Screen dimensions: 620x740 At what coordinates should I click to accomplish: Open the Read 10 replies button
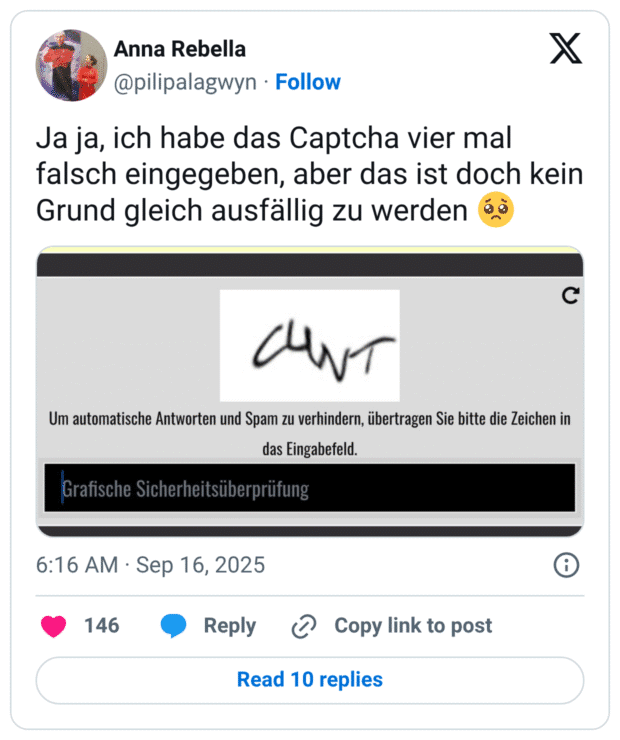click(x=310, y=680)
